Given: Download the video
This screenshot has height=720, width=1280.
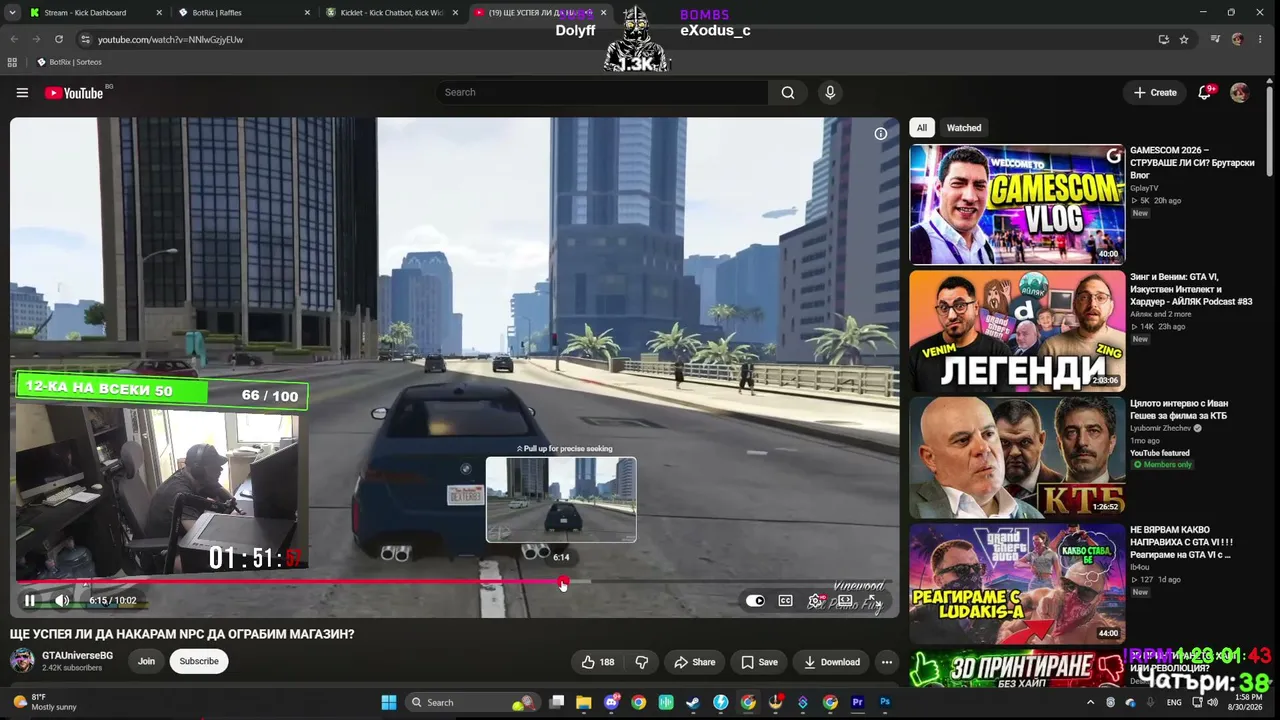Looking at the screenshot, I should [x=832, y=662].
